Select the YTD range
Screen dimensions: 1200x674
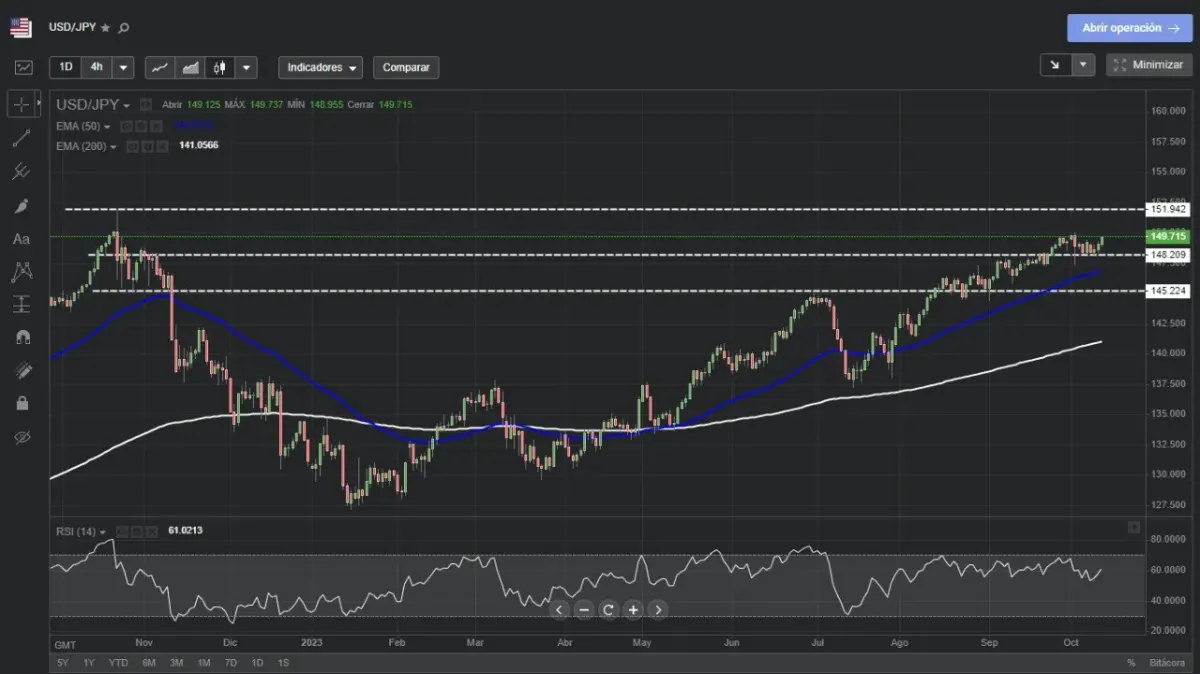point(118,663)
